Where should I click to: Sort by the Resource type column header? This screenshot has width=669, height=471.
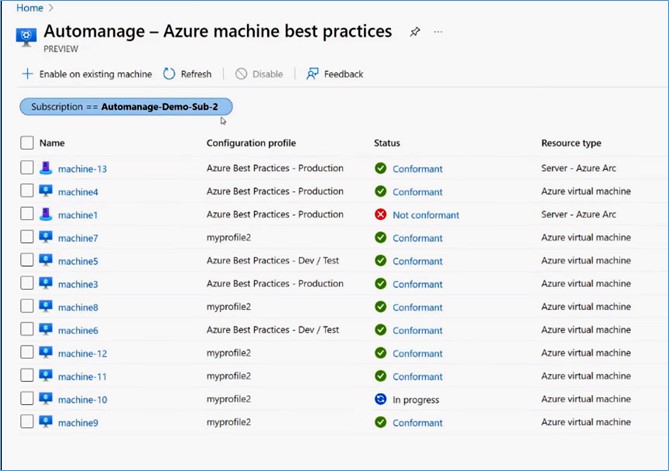[571, 143]
